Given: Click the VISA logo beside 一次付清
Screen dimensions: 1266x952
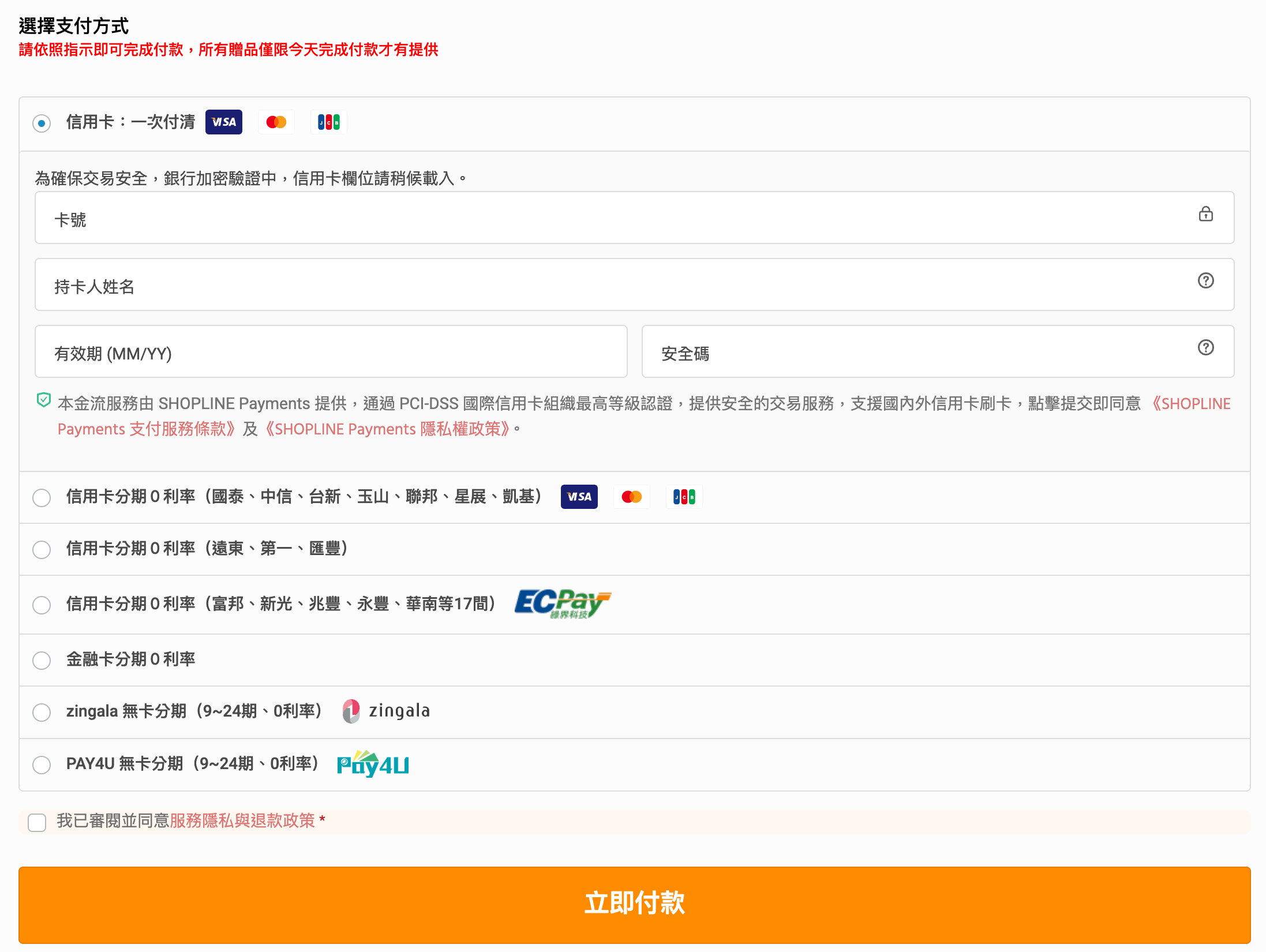Looking at the screenshot, I should (224, 122).
